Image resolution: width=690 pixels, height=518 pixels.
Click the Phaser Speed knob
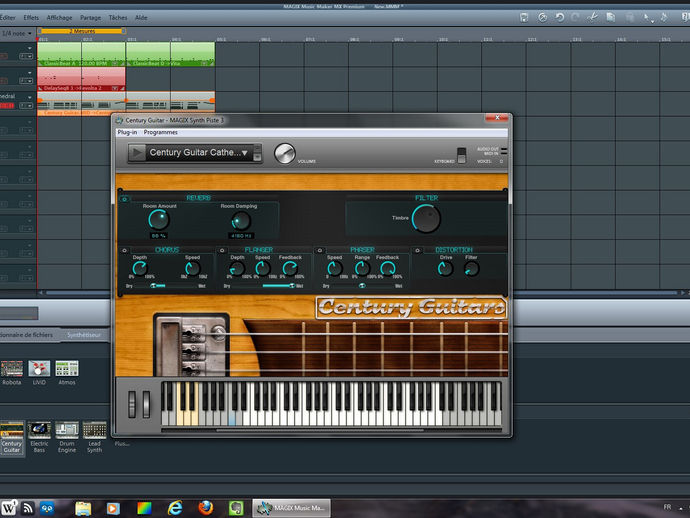coord(334,268)
